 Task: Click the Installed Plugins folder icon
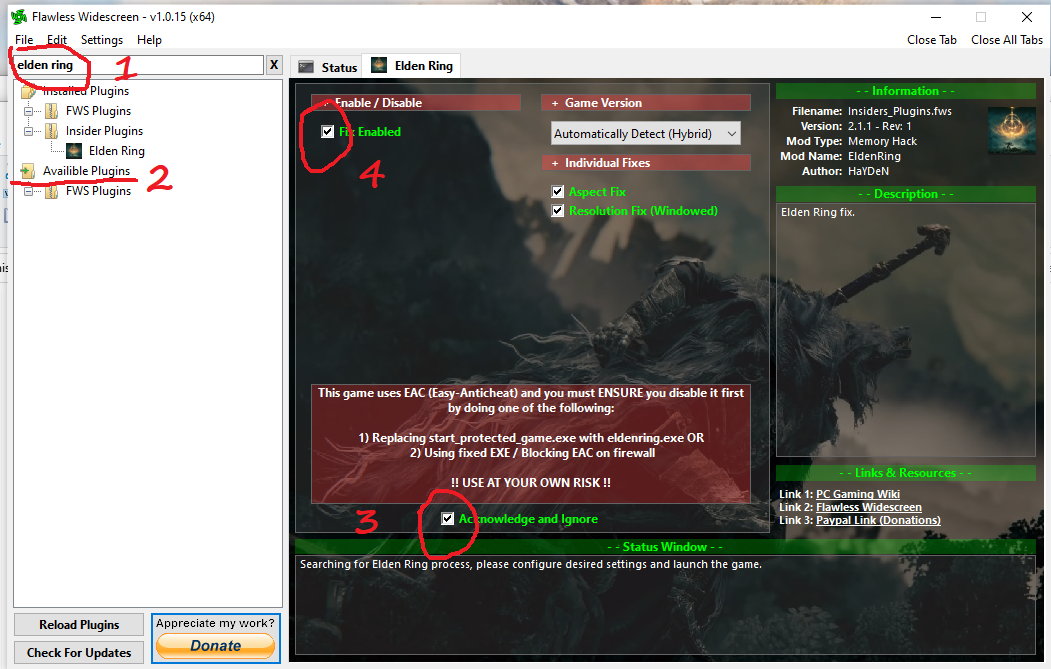point(28,90)
